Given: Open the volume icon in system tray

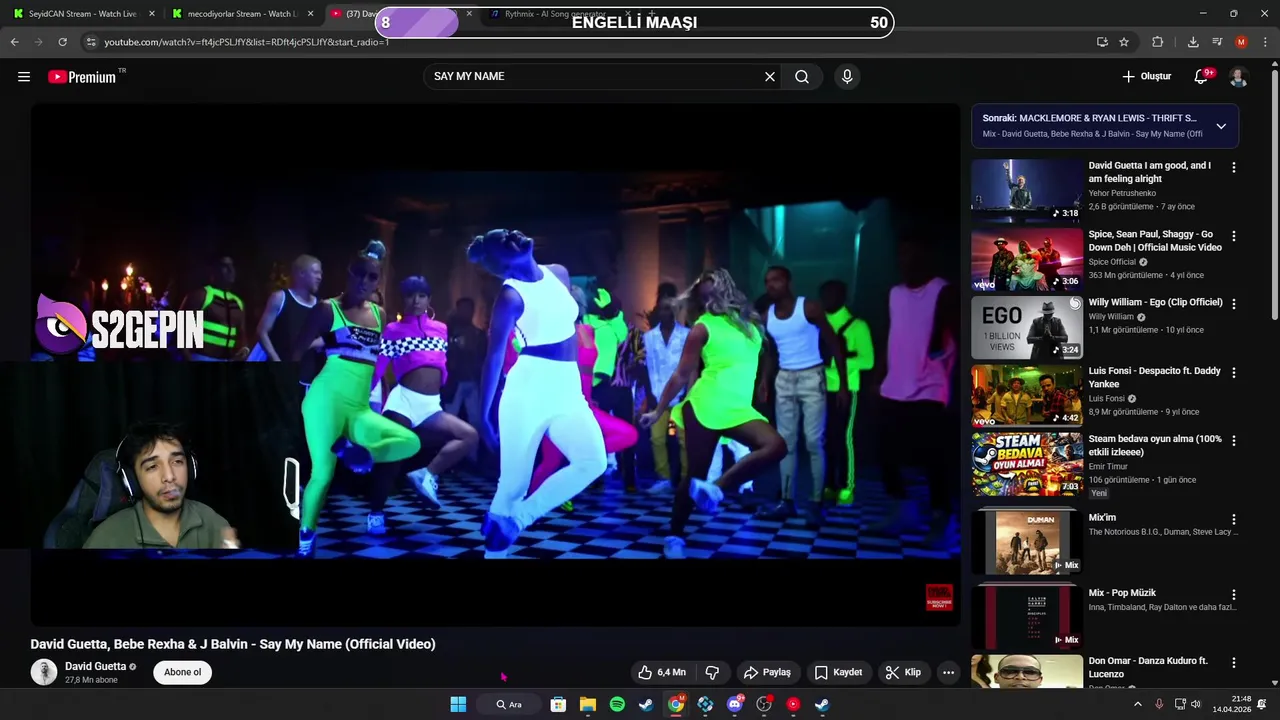Looking at the screenshot, I should coord(1197,704).
